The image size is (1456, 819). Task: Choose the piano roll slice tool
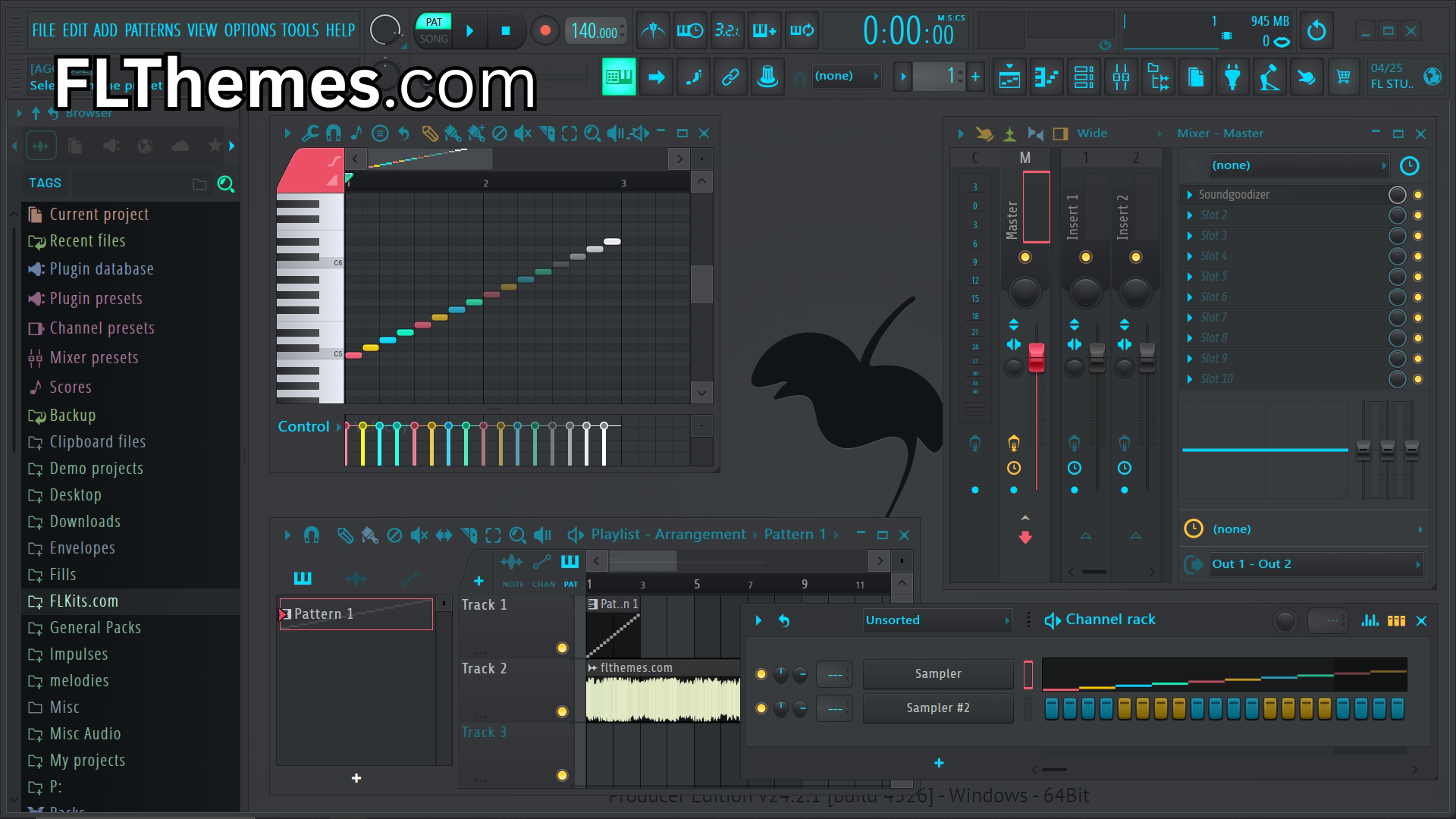click(x=546, y=133)
